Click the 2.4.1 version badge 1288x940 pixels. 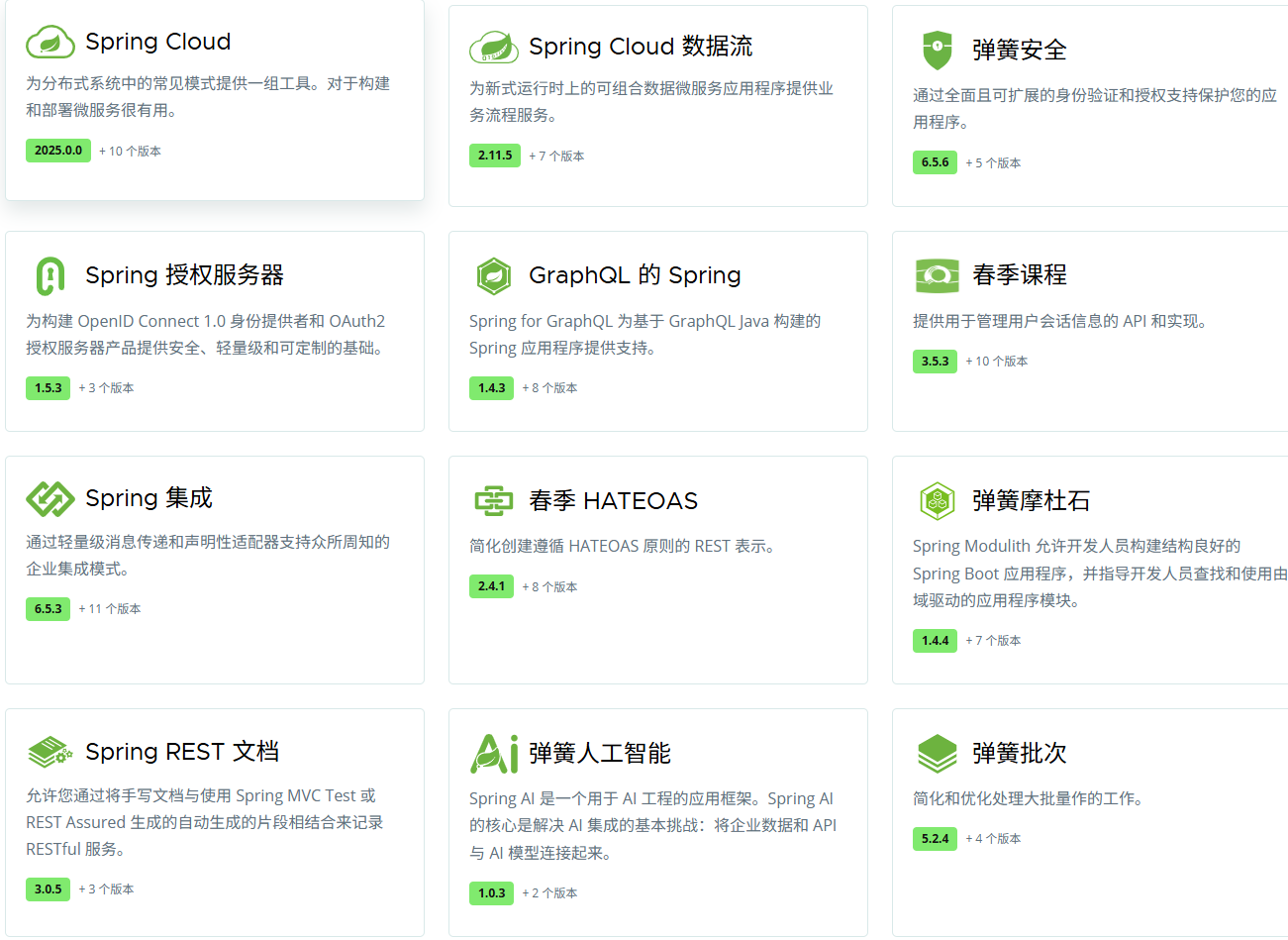(x=491, y=586)
